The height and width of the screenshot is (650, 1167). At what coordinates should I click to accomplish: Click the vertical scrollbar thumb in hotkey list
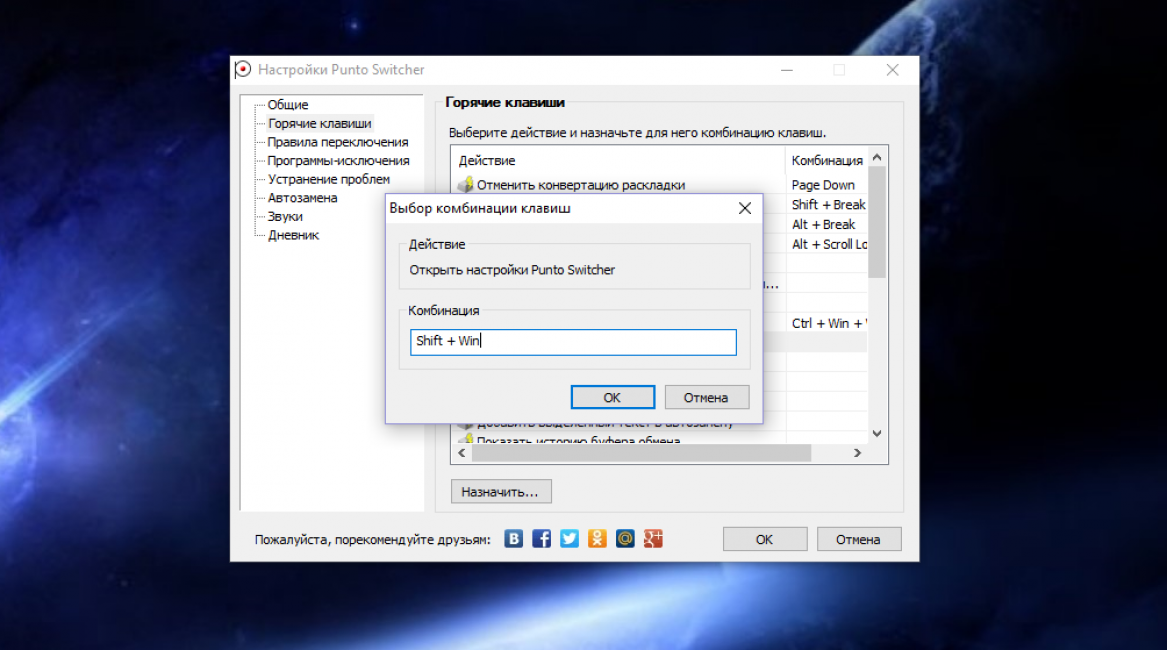click(x=877, y=222)
